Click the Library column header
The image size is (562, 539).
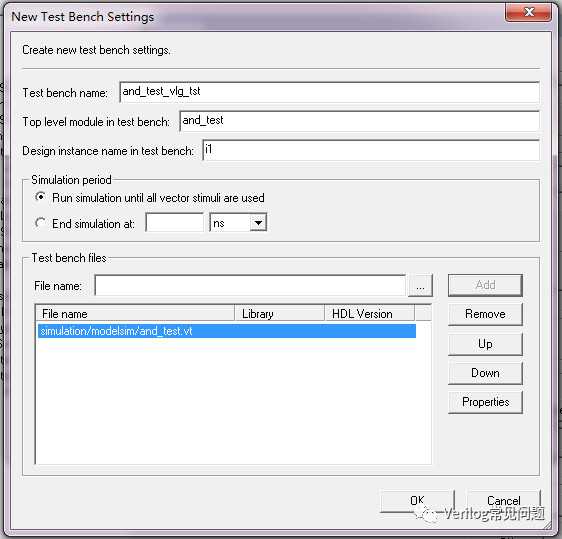click(280, 314)
